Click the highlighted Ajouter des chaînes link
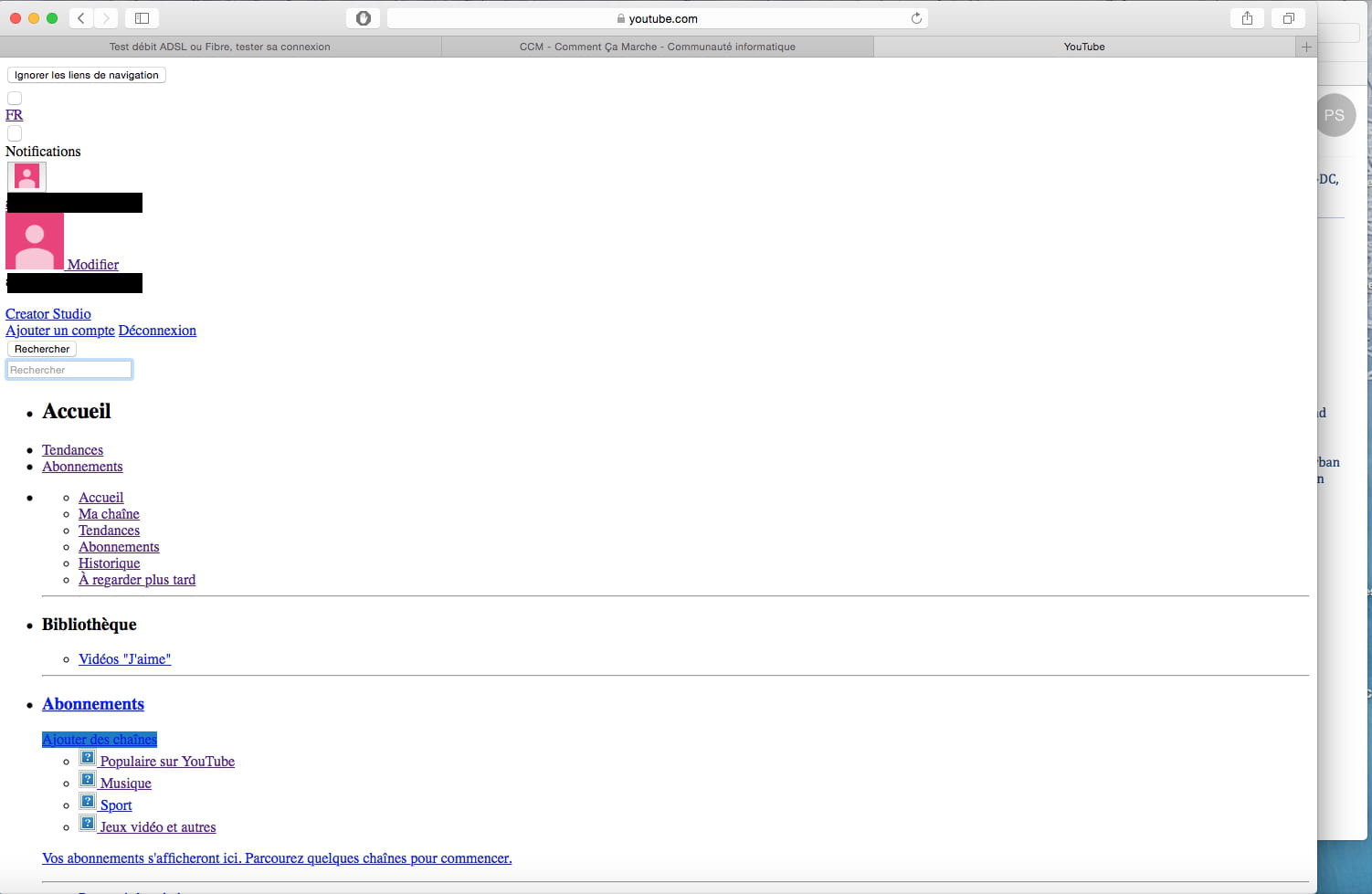 coord(100,740)
